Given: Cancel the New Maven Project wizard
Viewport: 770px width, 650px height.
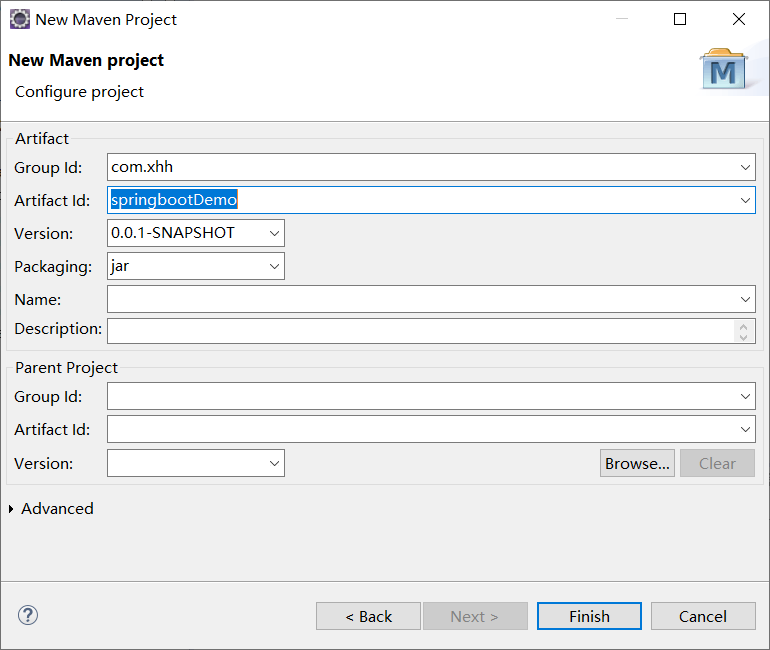Looking at the screenshot, I should (703, 616).
